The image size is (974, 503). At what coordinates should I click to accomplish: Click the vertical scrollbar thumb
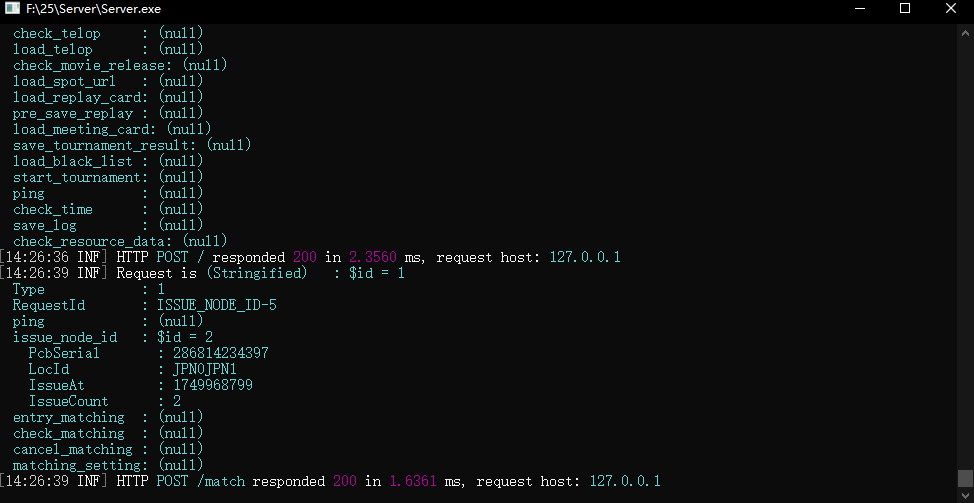tap(965, 478)
